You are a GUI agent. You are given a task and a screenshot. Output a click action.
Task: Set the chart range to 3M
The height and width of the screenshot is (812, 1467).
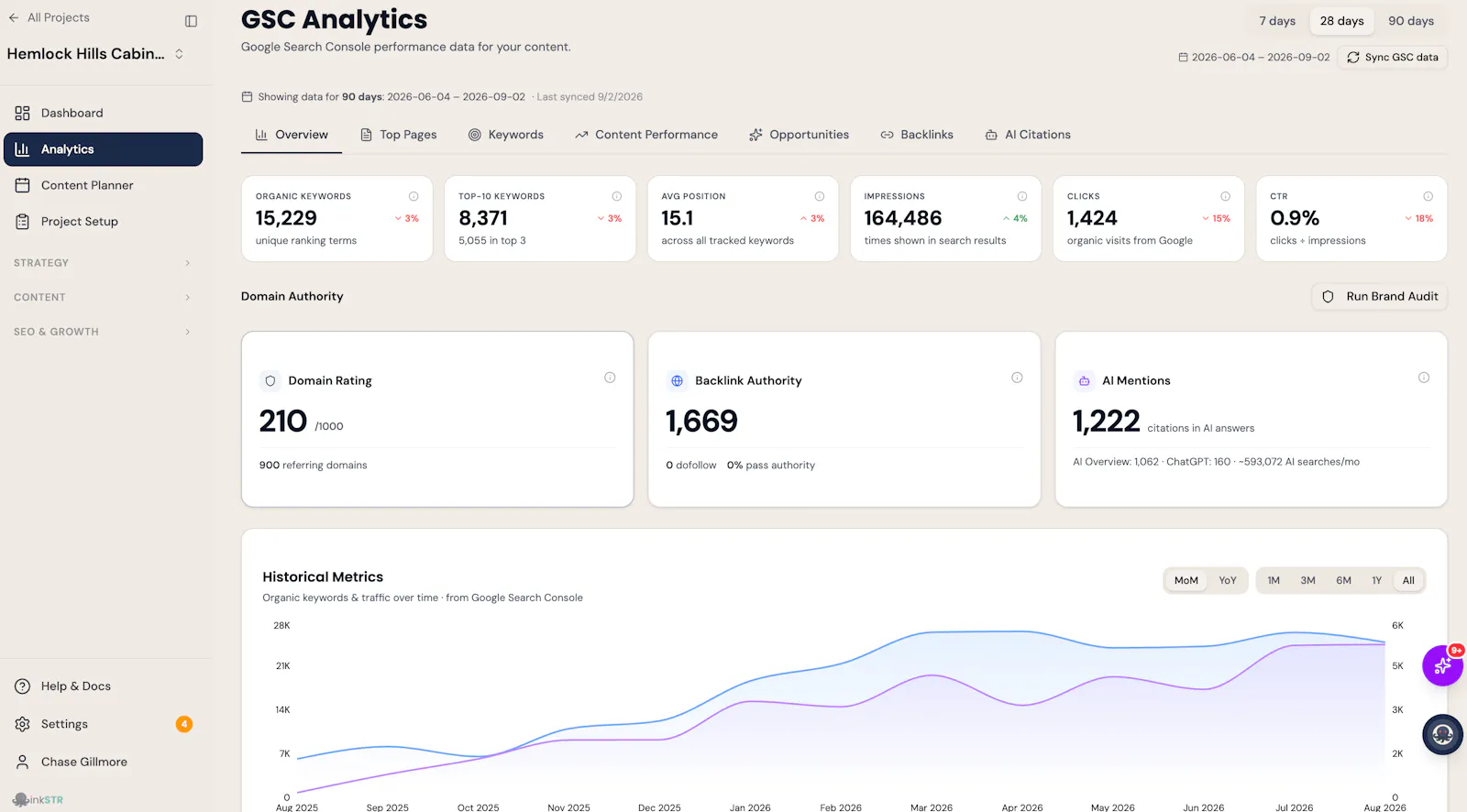pyautogui.click(x=1307, y=580)
